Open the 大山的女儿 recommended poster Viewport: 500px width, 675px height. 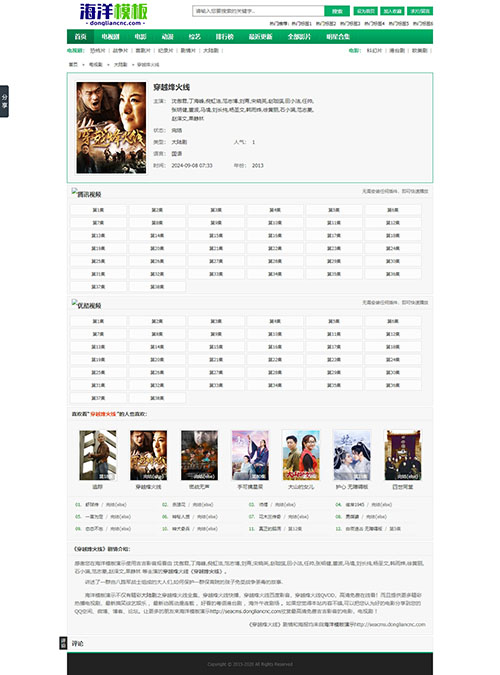(x=301, y=455)
